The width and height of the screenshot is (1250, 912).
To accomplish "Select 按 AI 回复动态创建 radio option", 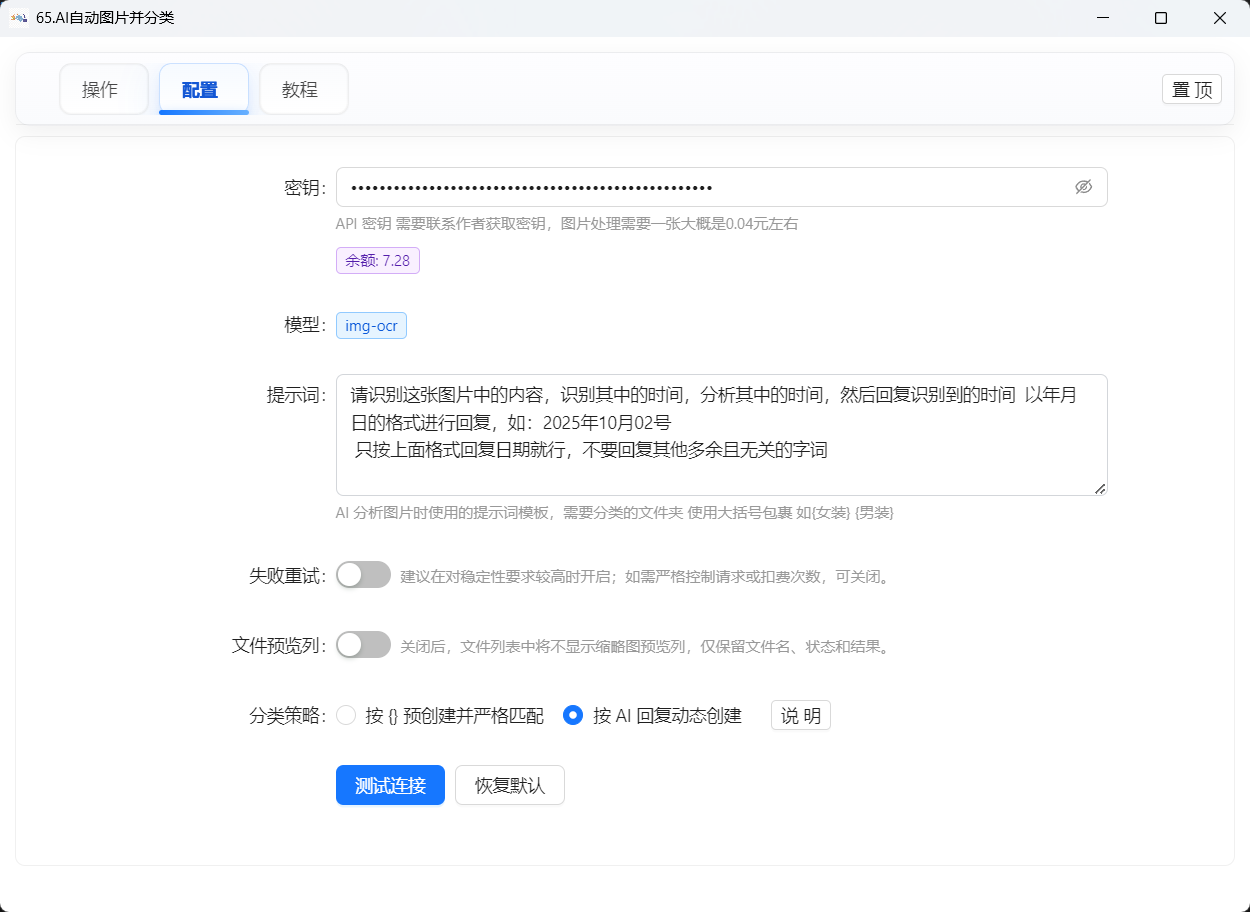I will click(x=573, y=715).
